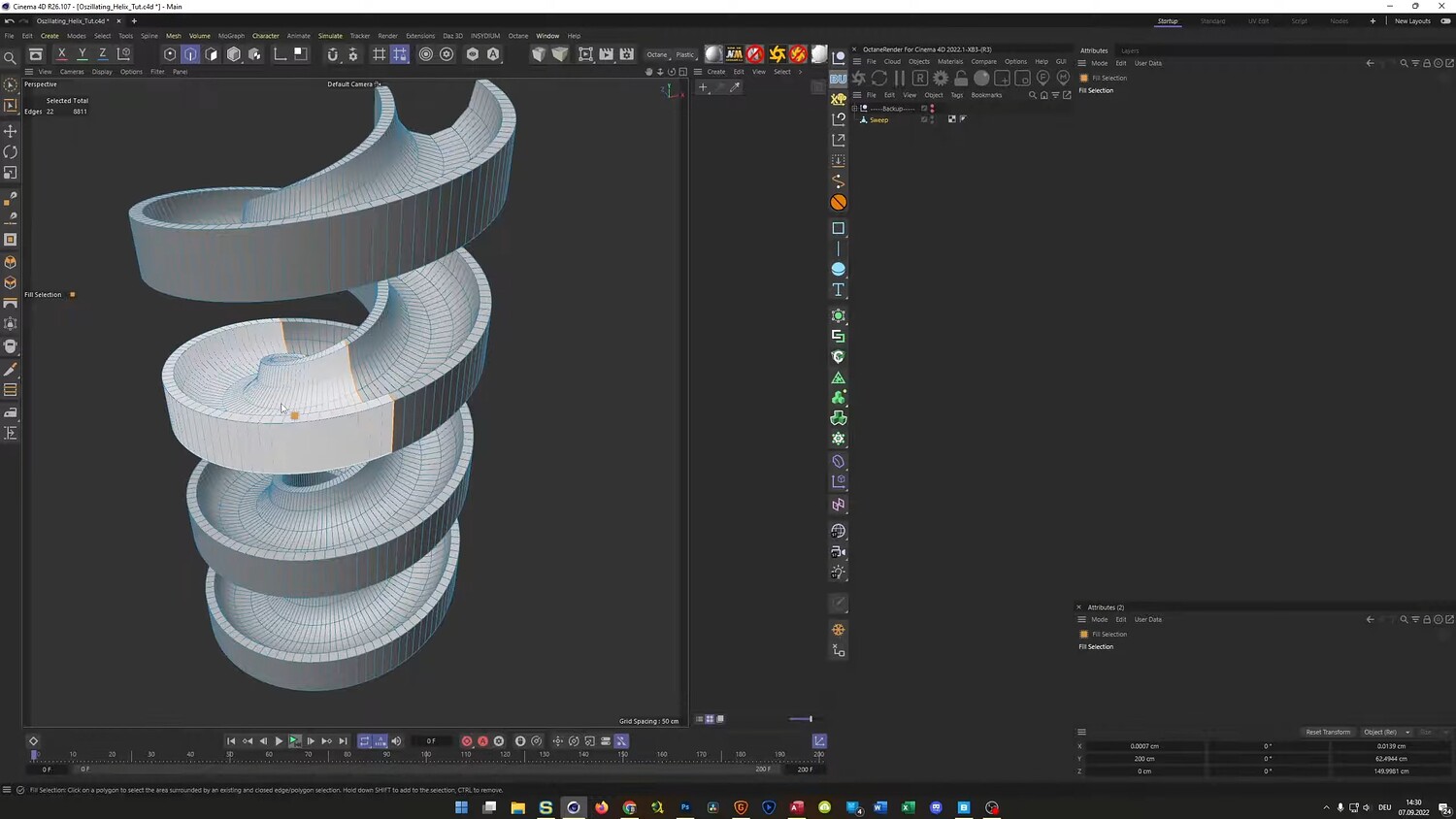Click the eyedropper icon in material manager
This screenshot has width=1456, height=819.
(x=735, y=87)
